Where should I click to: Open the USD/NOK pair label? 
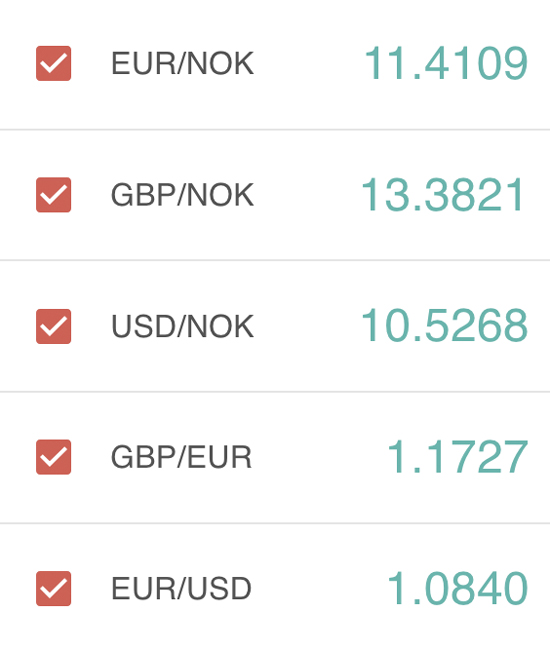click(x=182, y=326)
